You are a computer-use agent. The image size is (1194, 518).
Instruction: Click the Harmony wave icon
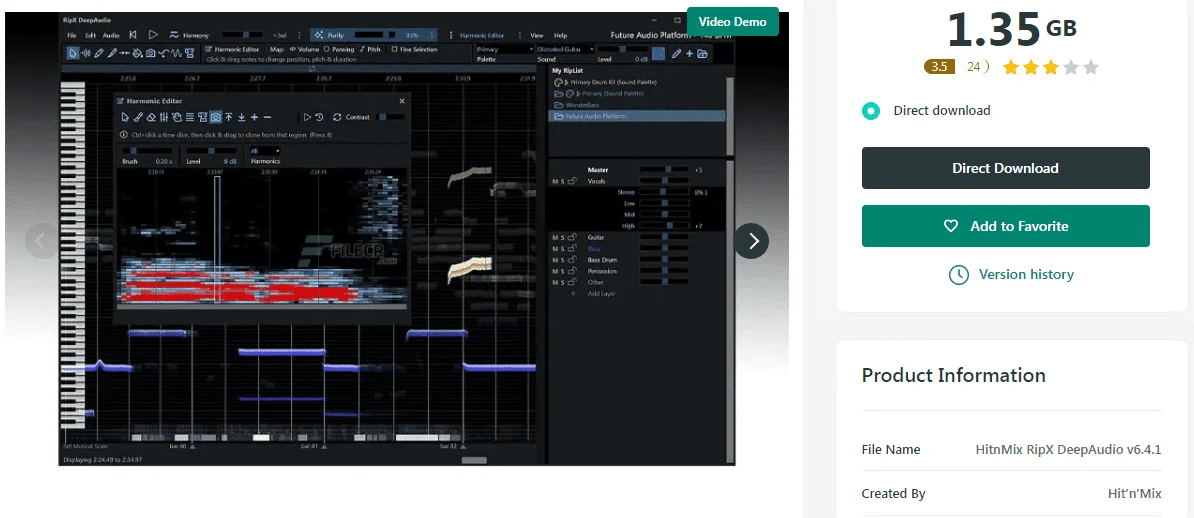(x=174, y=35)
